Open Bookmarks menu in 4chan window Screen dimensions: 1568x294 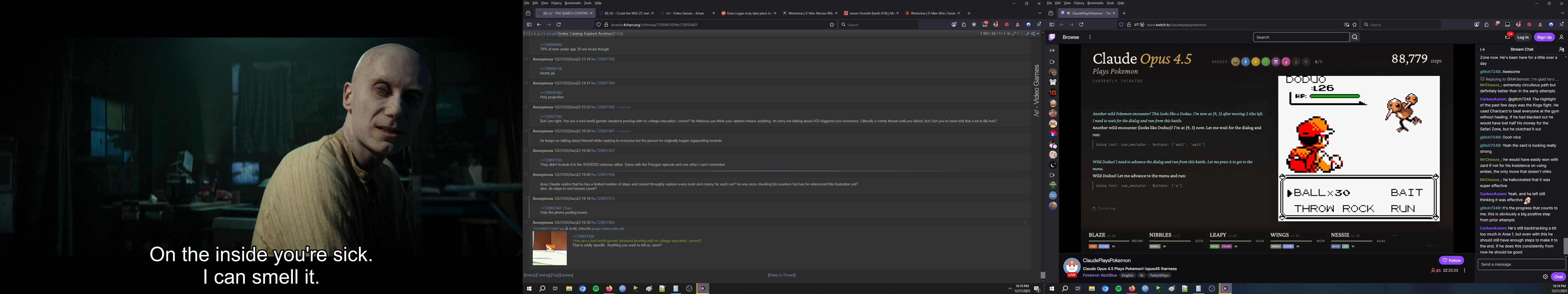pos(572,3)
